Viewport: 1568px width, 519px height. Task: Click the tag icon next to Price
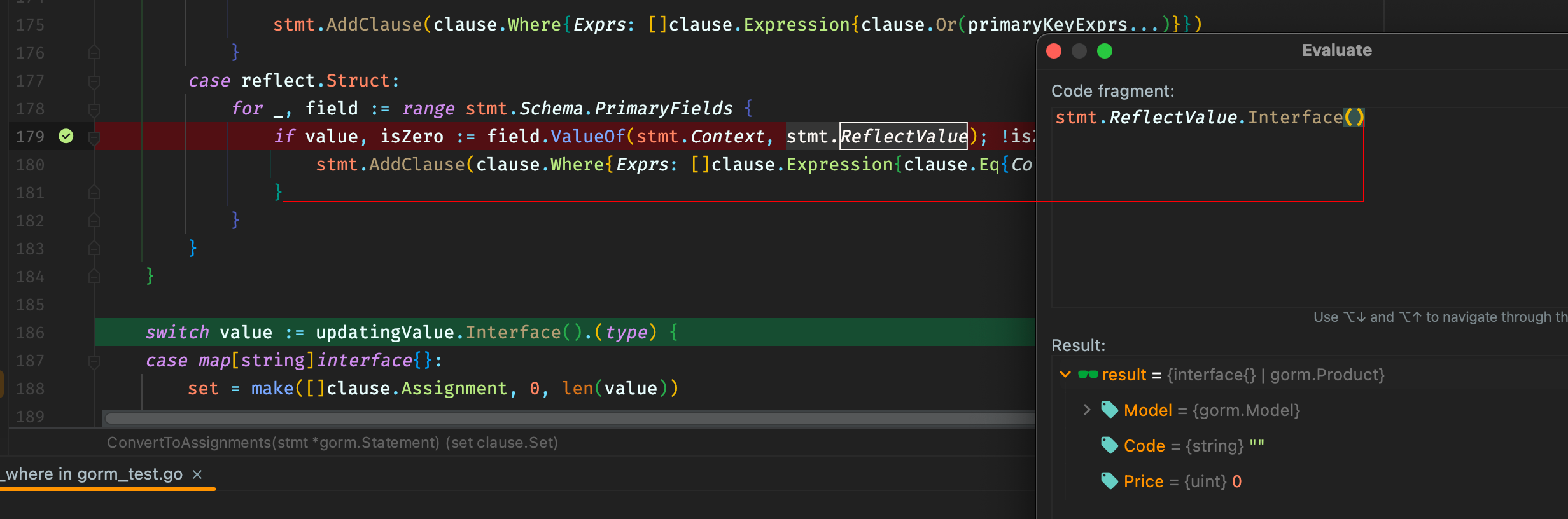pos(1109,481)
